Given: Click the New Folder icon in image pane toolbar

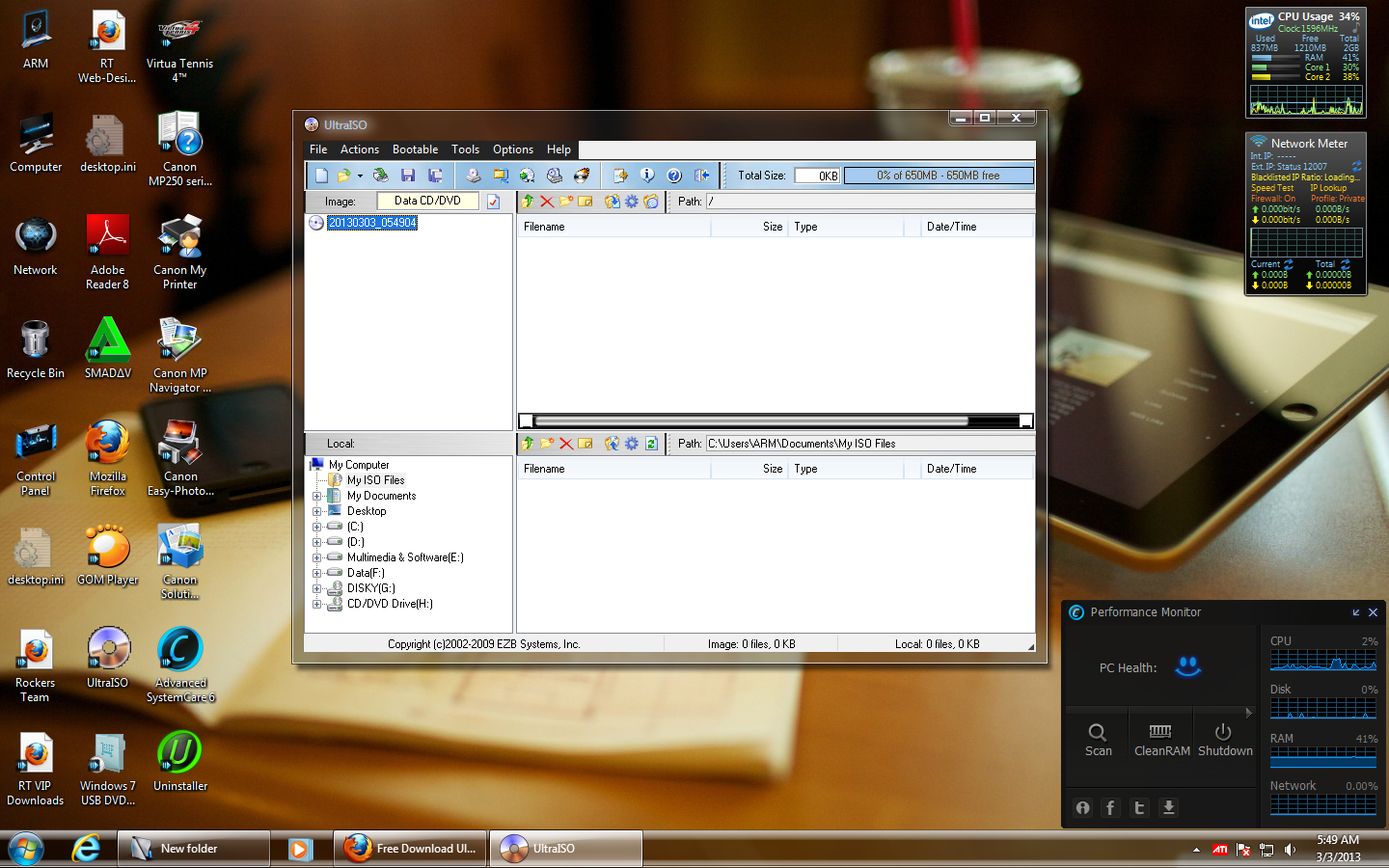Looking at the screenshot, I should coord(566,202).
